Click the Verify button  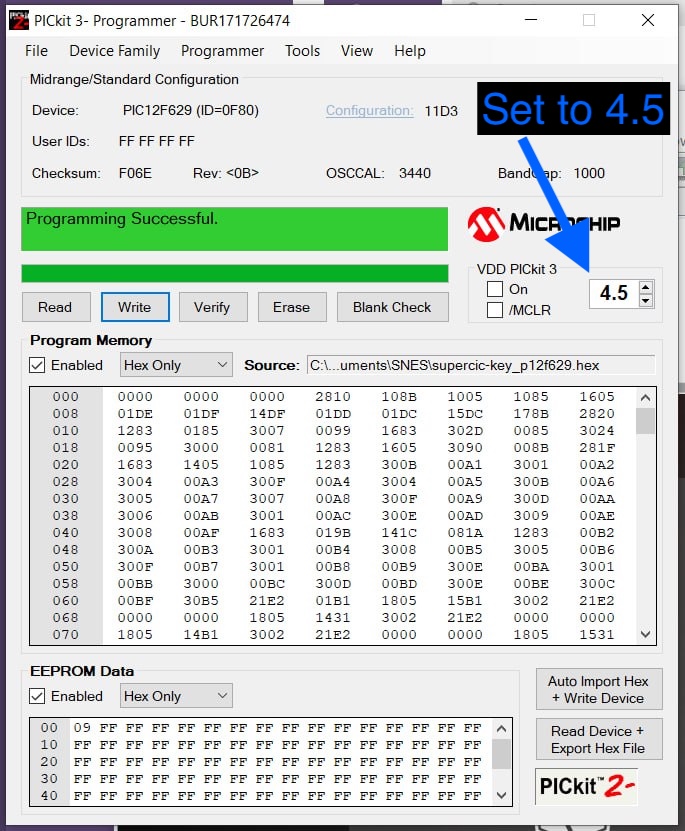212,307
